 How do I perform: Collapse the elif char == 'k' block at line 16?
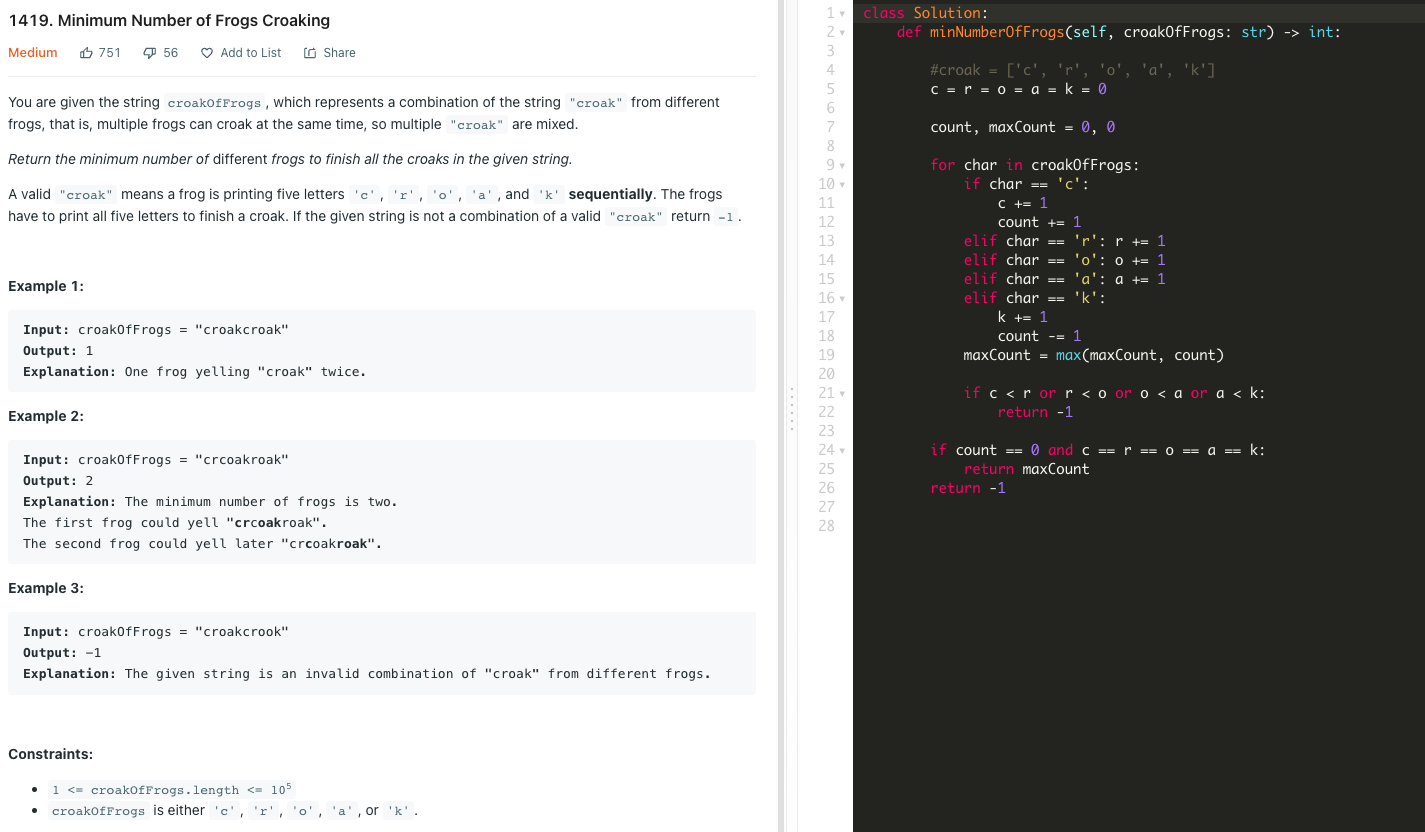coord(842,298)
